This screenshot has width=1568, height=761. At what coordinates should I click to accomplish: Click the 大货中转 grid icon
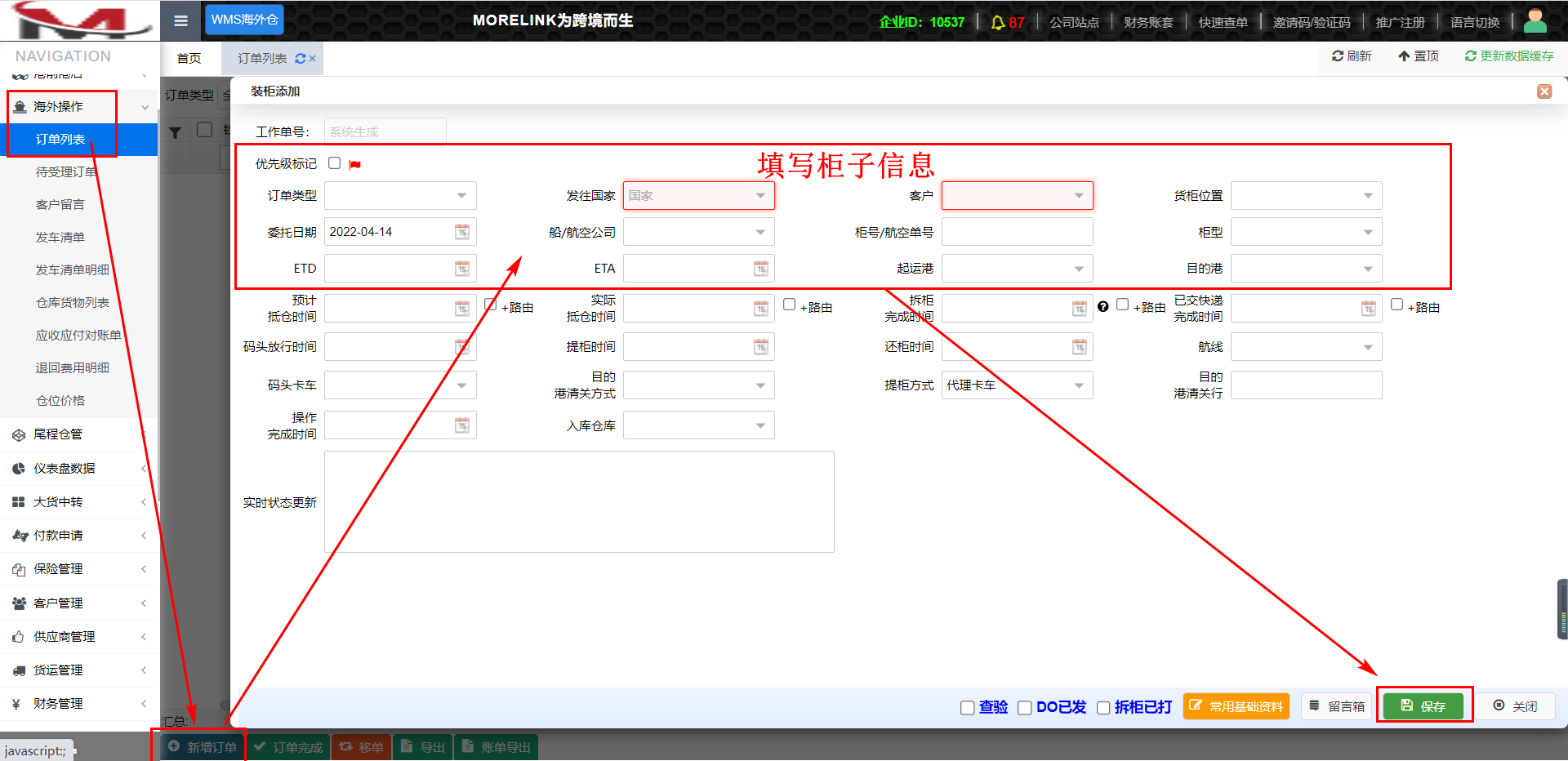(19, 502)
